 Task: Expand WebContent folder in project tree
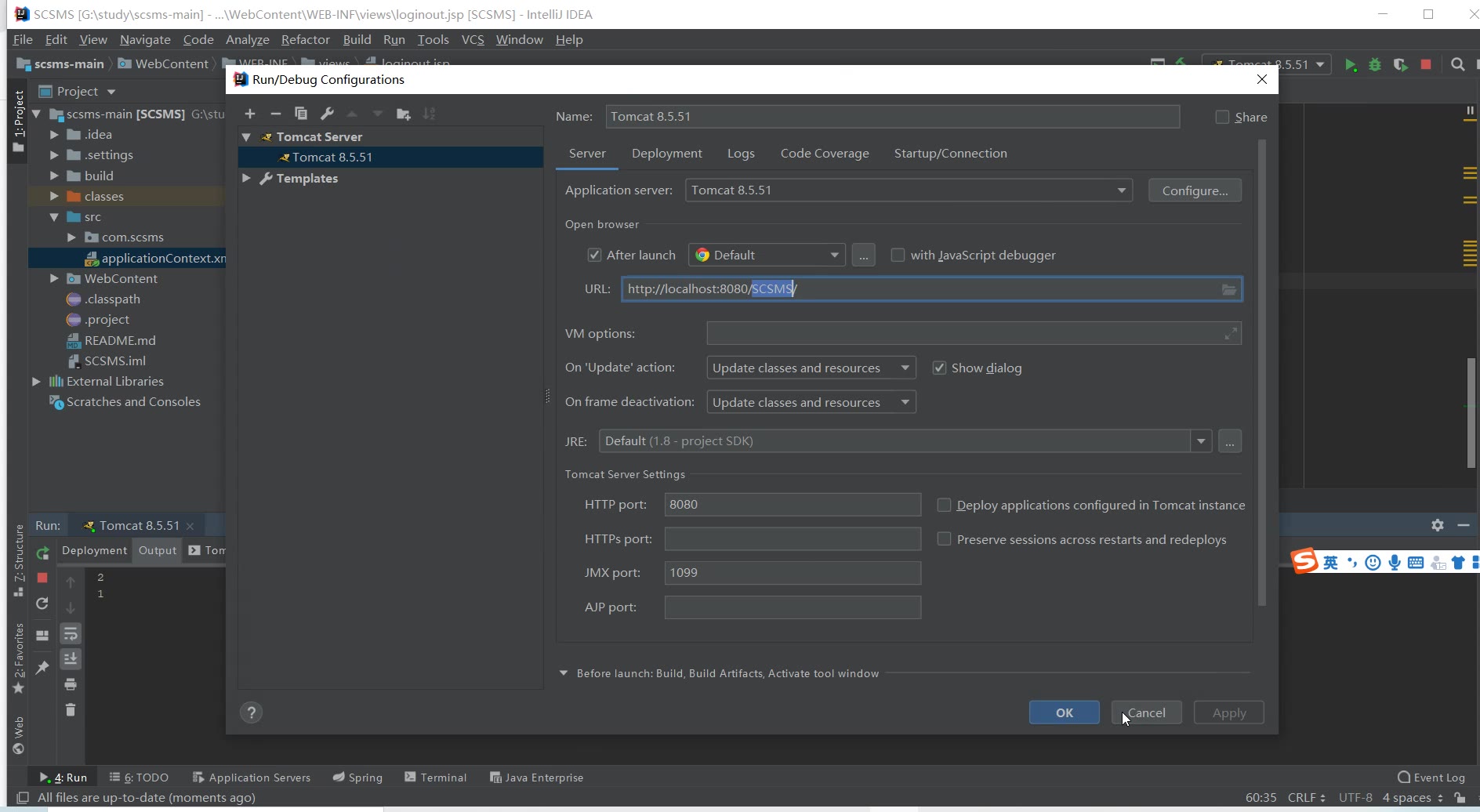tap(54, 278)
